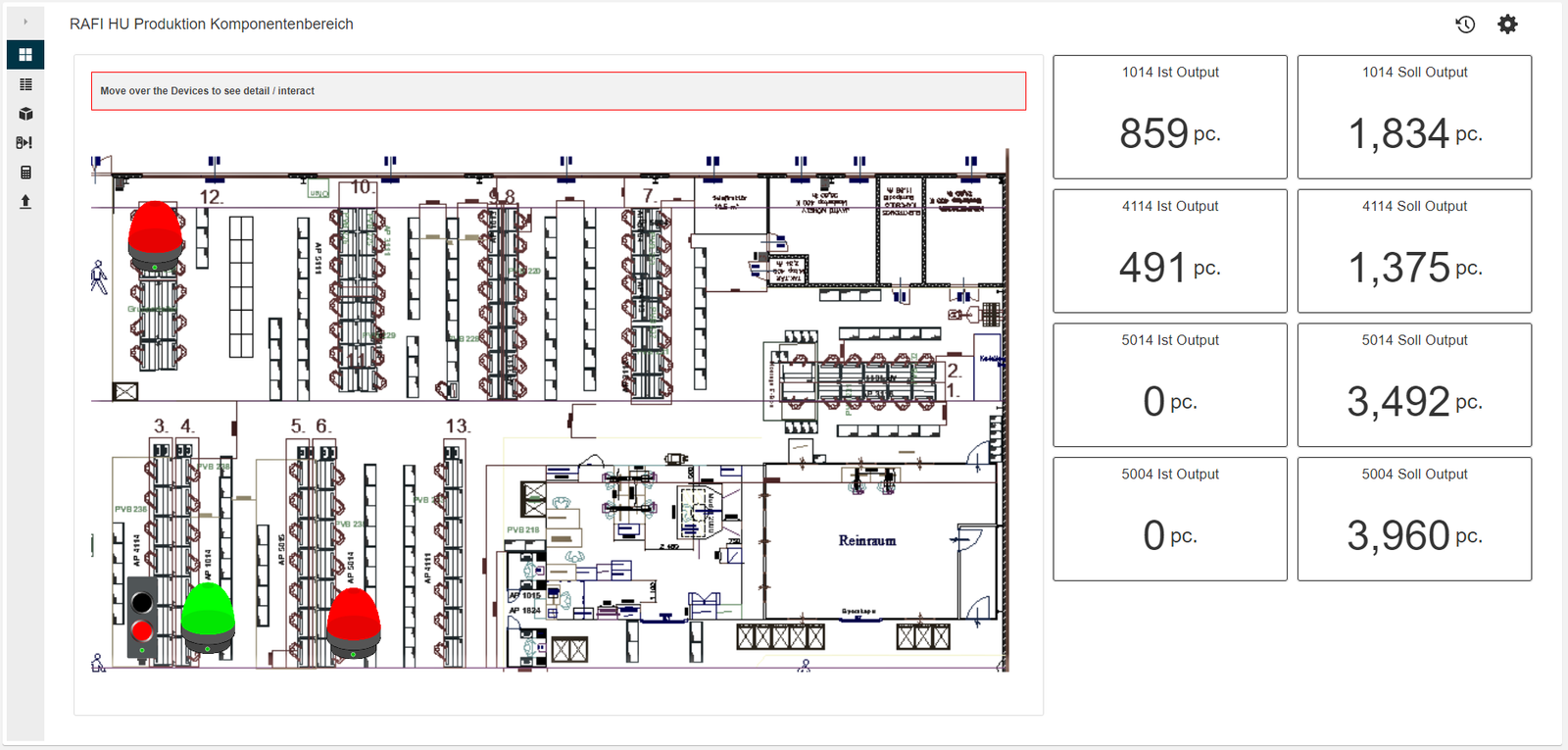Open the settings gear icon

(x=1507, y=25)
